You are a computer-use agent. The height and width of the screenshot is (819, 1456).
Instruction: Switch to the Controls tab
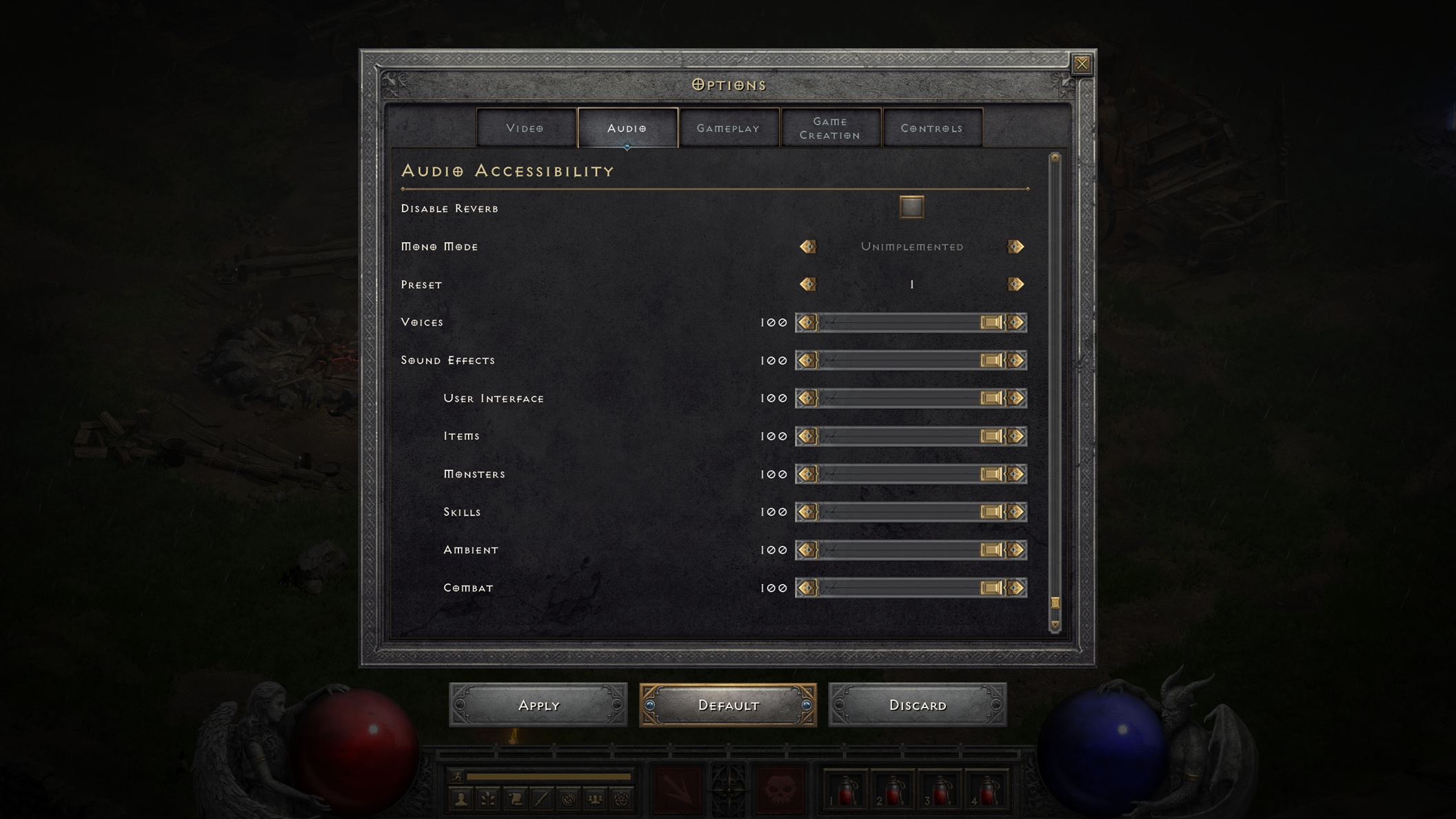click(930, 127)
